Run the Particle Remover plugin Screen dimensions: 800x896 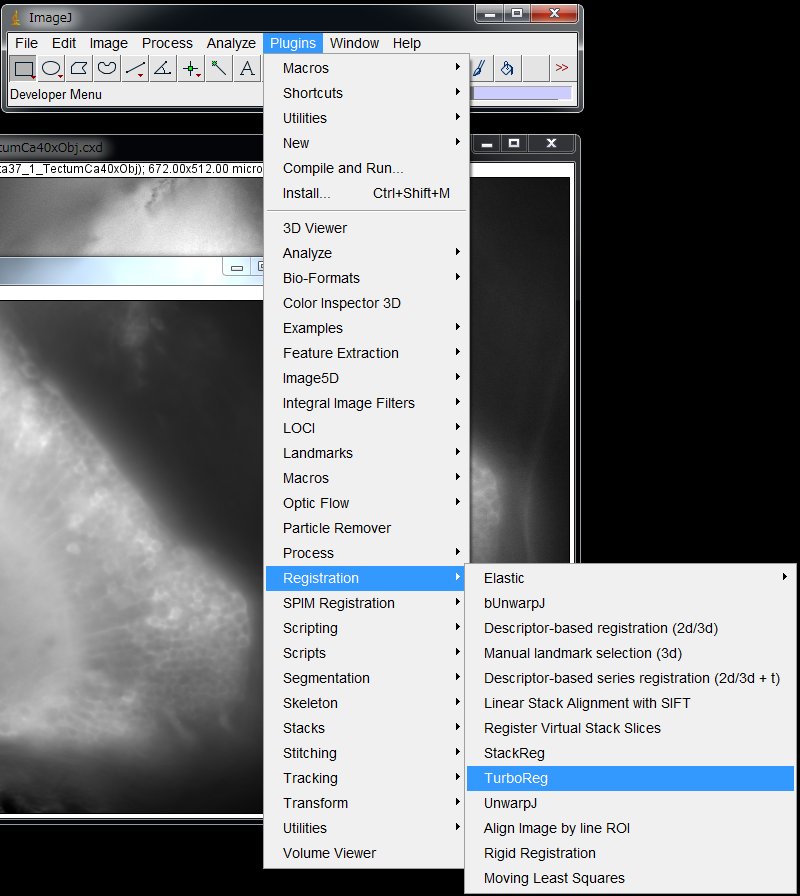[366, 529]
